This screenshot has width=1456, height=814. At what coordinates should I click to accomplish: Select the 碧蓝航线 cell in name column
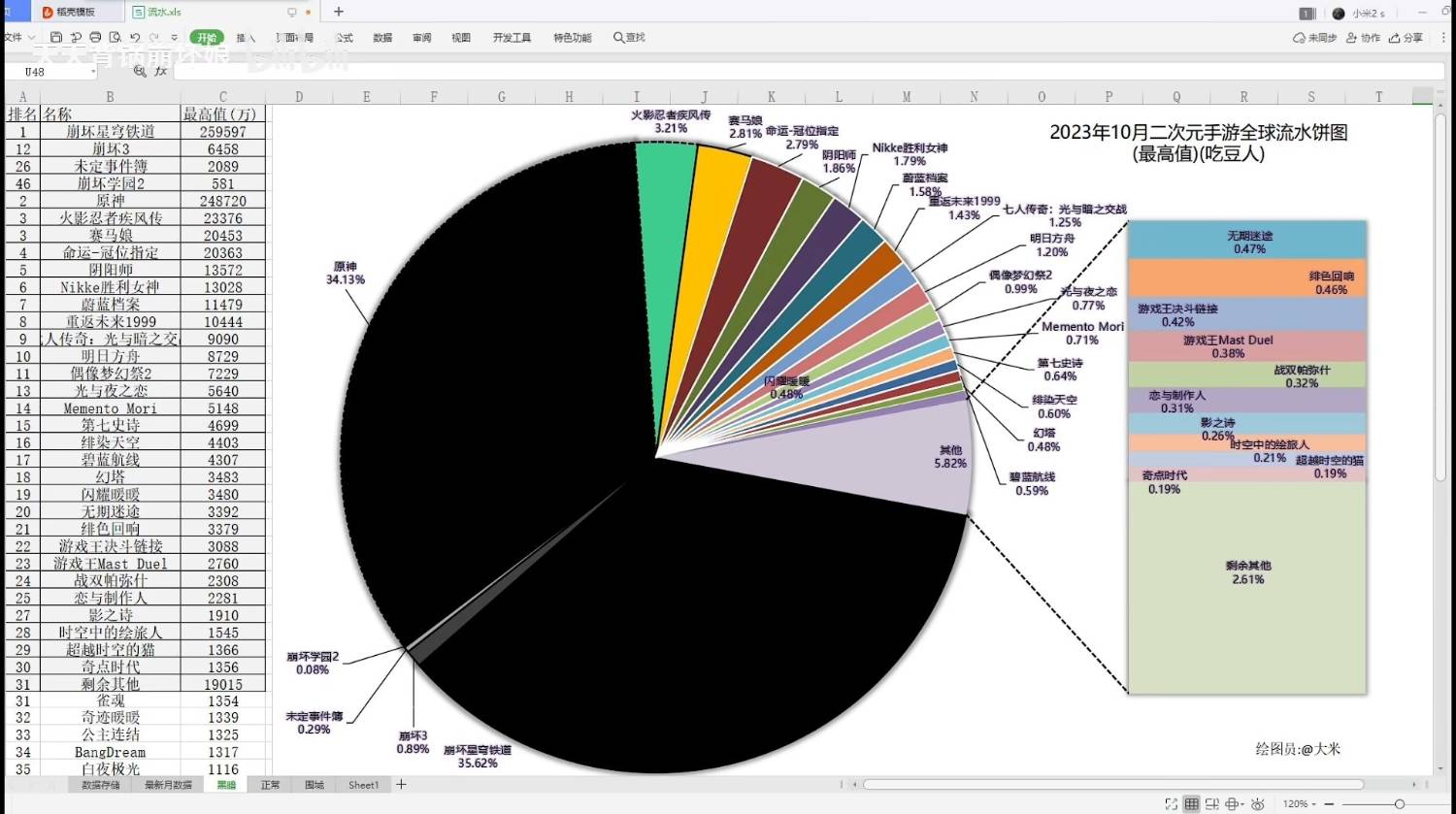(110, 460)
